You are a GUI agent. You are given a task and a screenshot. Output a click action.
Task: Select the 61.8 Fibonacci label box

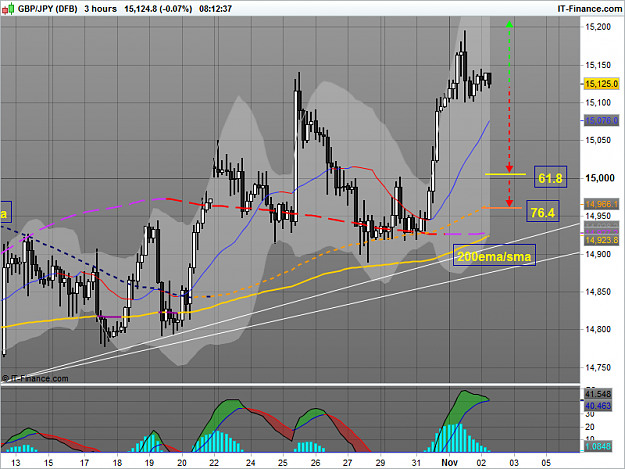pos(550,177)
